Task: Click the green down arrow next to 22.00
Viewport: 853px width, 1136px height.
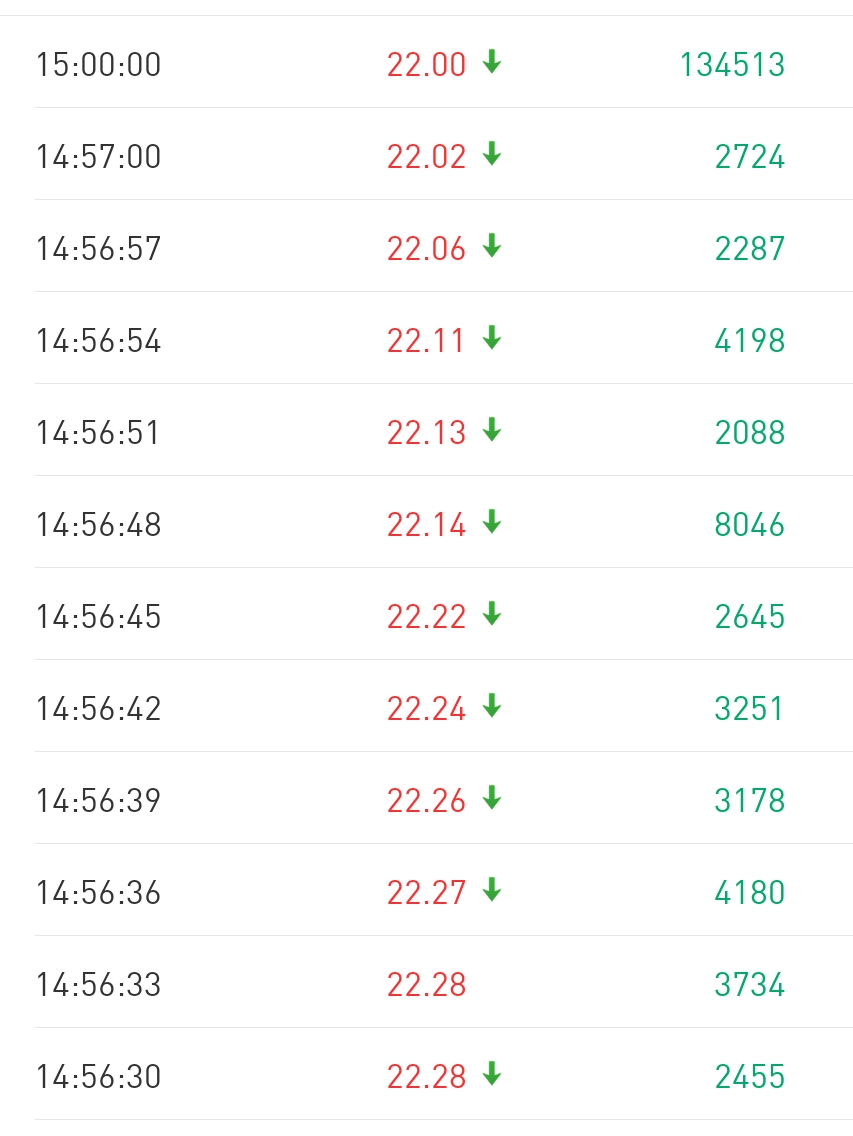Action: [x=491, y=63]
